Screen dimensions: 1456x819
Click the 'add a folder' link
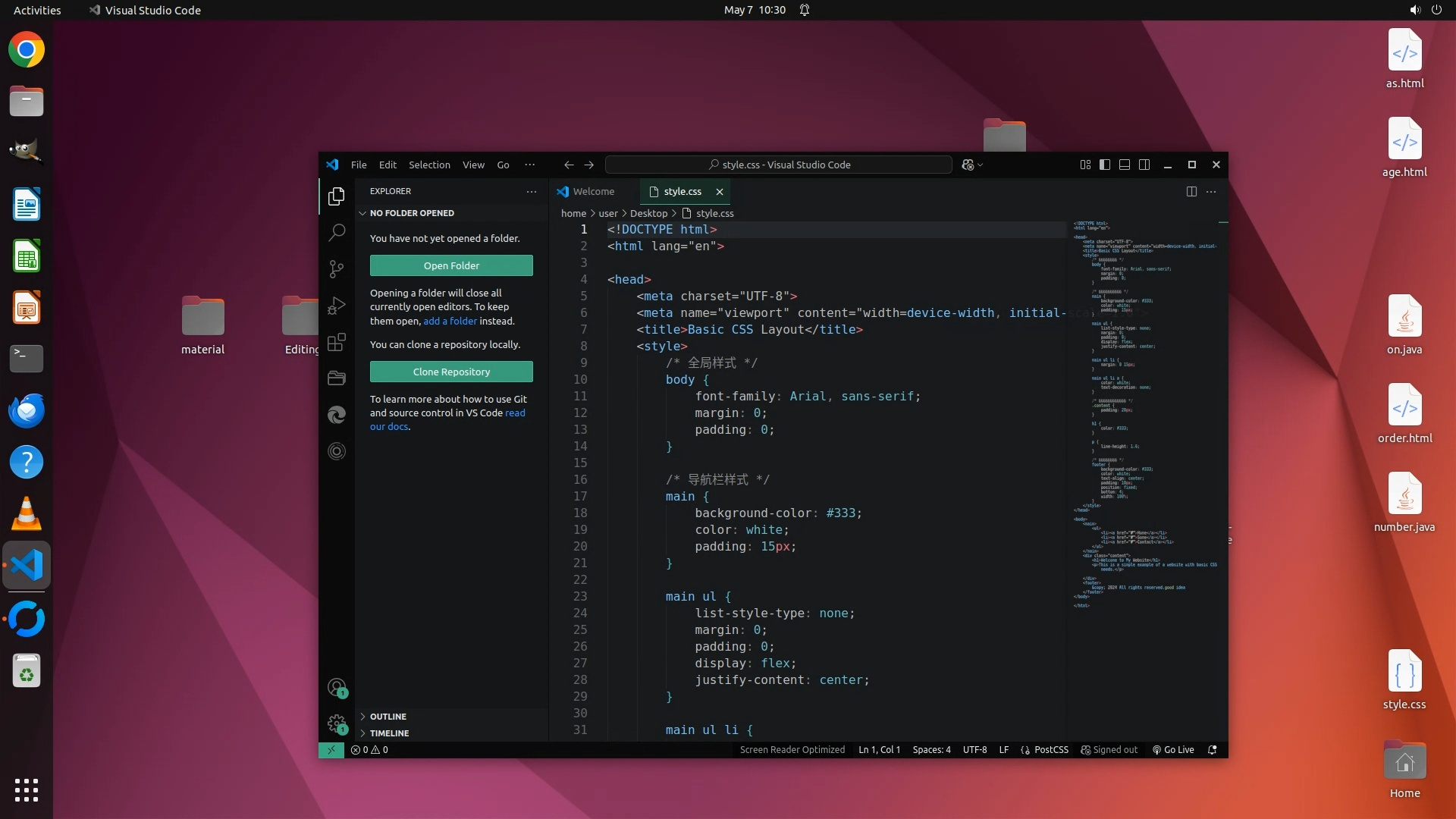[450, 321]
